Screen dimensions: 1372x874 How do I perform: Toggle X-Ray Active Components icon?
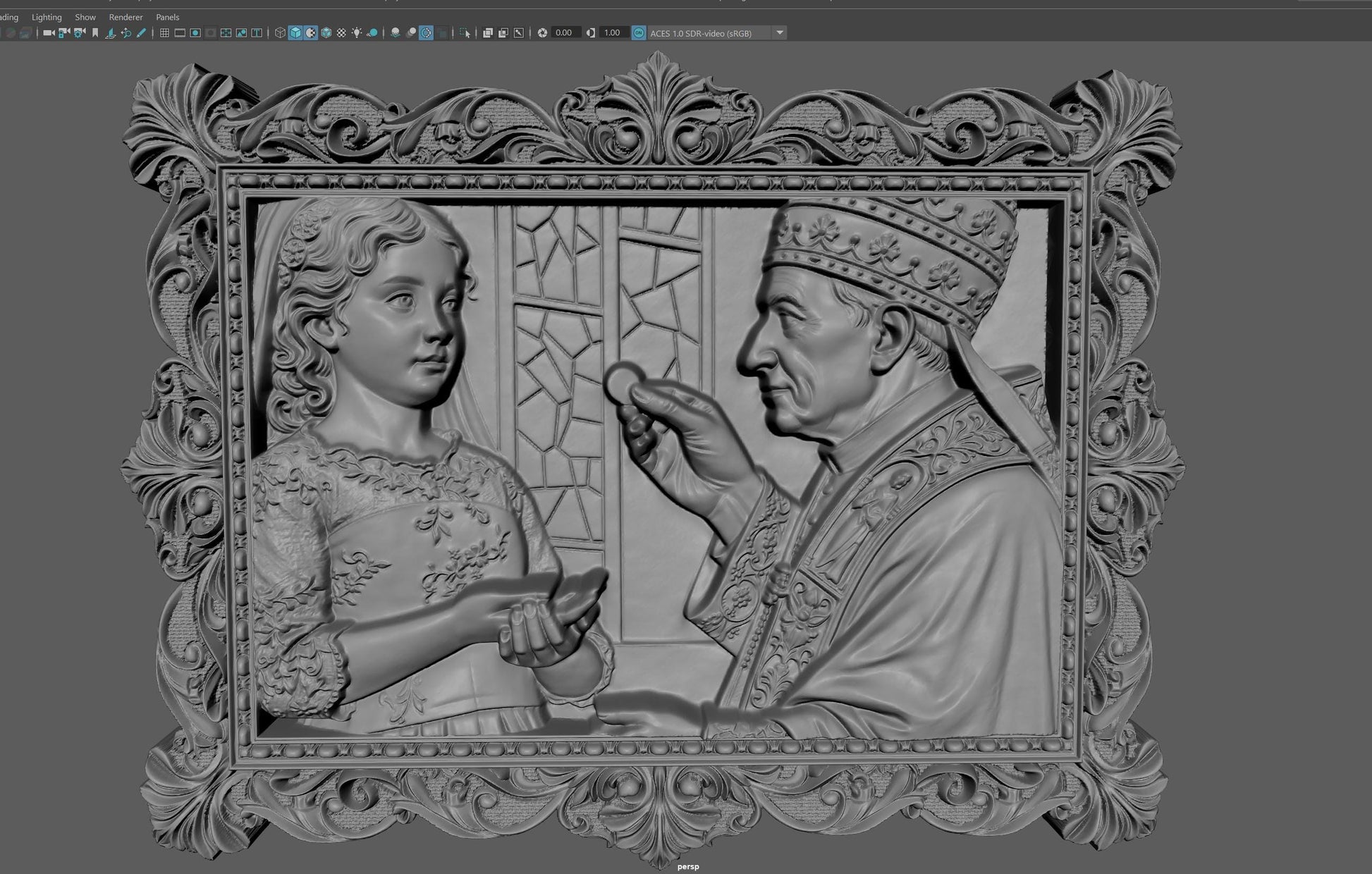[503, 32]
